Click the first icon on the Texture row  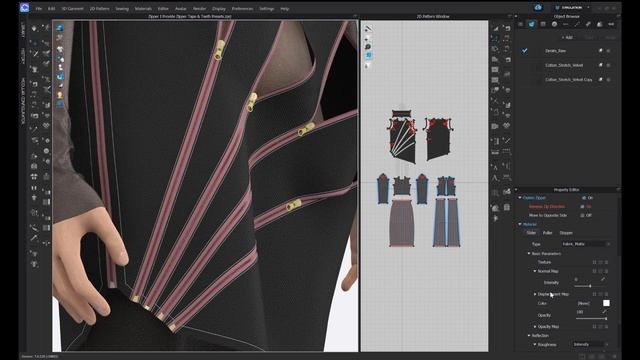[594, 262]
